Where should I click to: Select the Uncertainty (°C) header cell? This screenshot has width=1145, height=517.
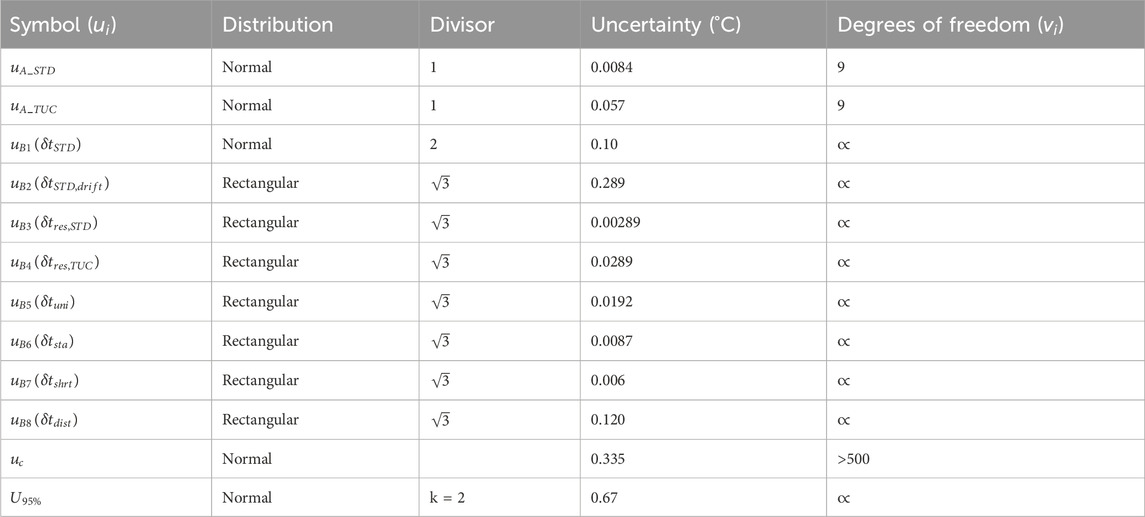pyautogui.click(x=667, y=25)
